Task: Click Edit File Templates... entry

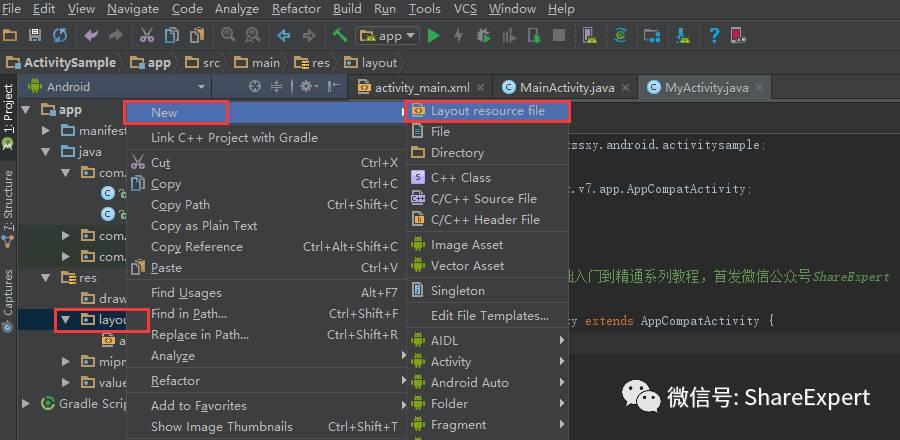Action: [487, 316]
